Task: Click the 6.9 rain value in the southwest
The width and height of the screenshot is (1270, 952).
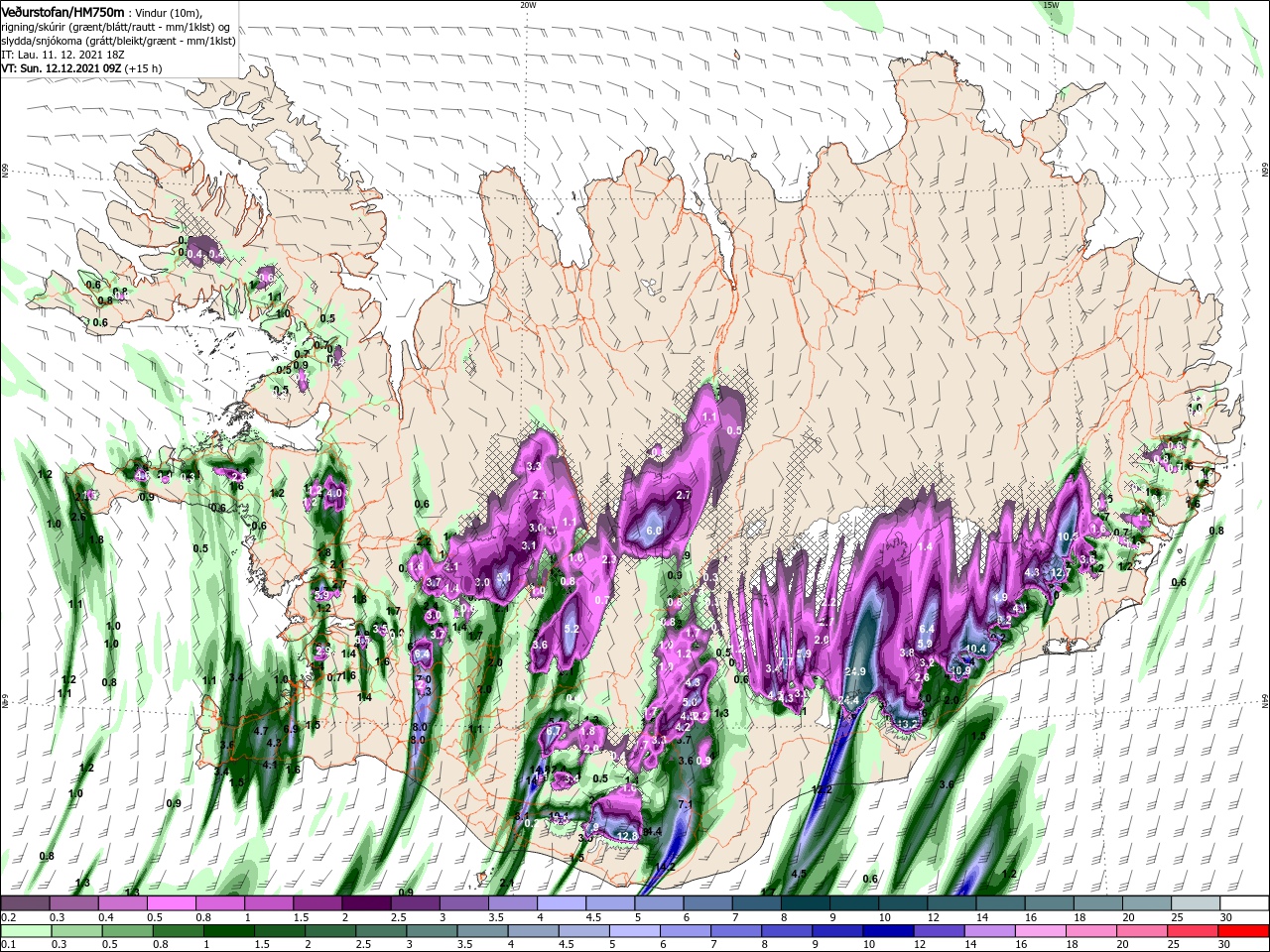Action: (291, 729)
